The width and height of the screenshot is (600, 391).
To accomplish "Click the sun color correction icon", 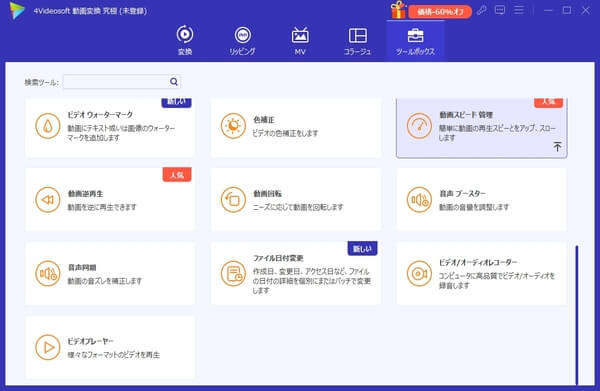I will pyautogui.click(x=233, y=126).
